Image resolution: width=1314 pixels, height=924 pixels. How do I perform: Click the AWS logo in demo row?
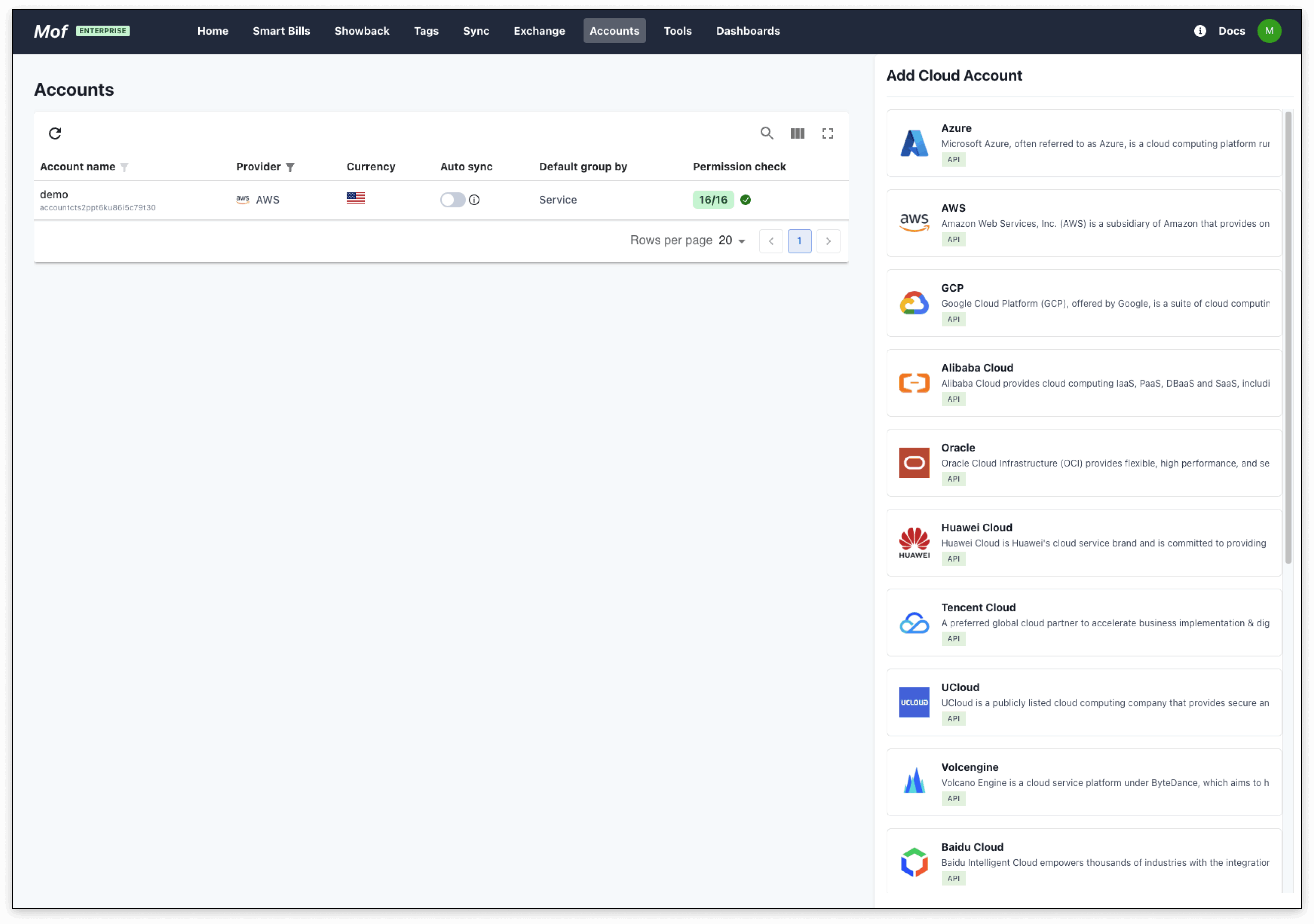tap(243, 200)
